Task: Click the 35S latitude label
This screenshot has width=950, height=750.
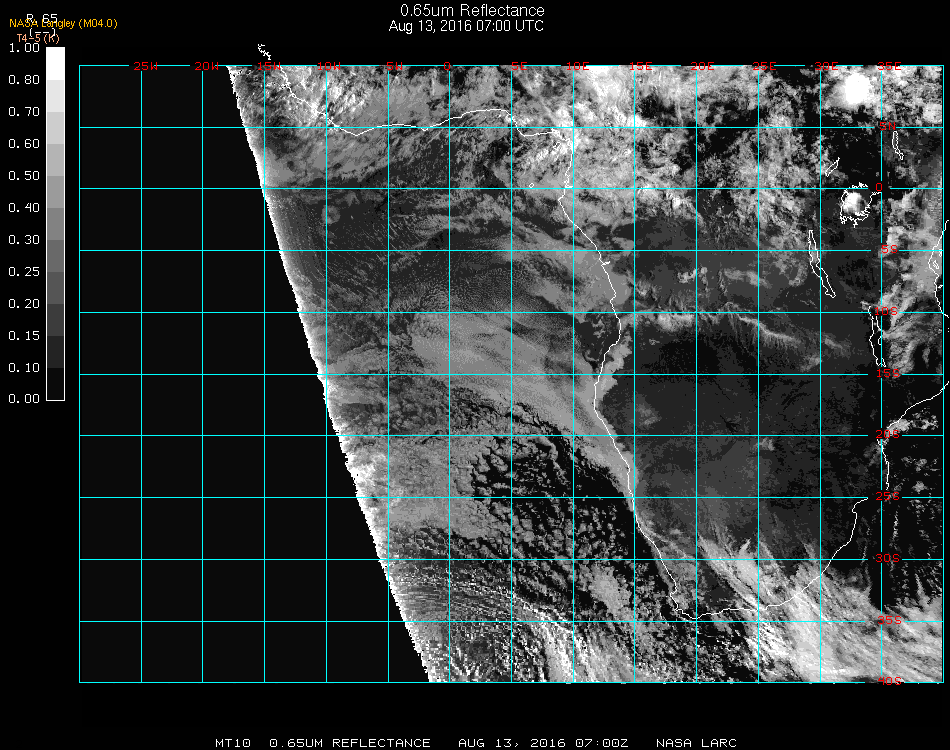Action: click(x=889, y=620)
